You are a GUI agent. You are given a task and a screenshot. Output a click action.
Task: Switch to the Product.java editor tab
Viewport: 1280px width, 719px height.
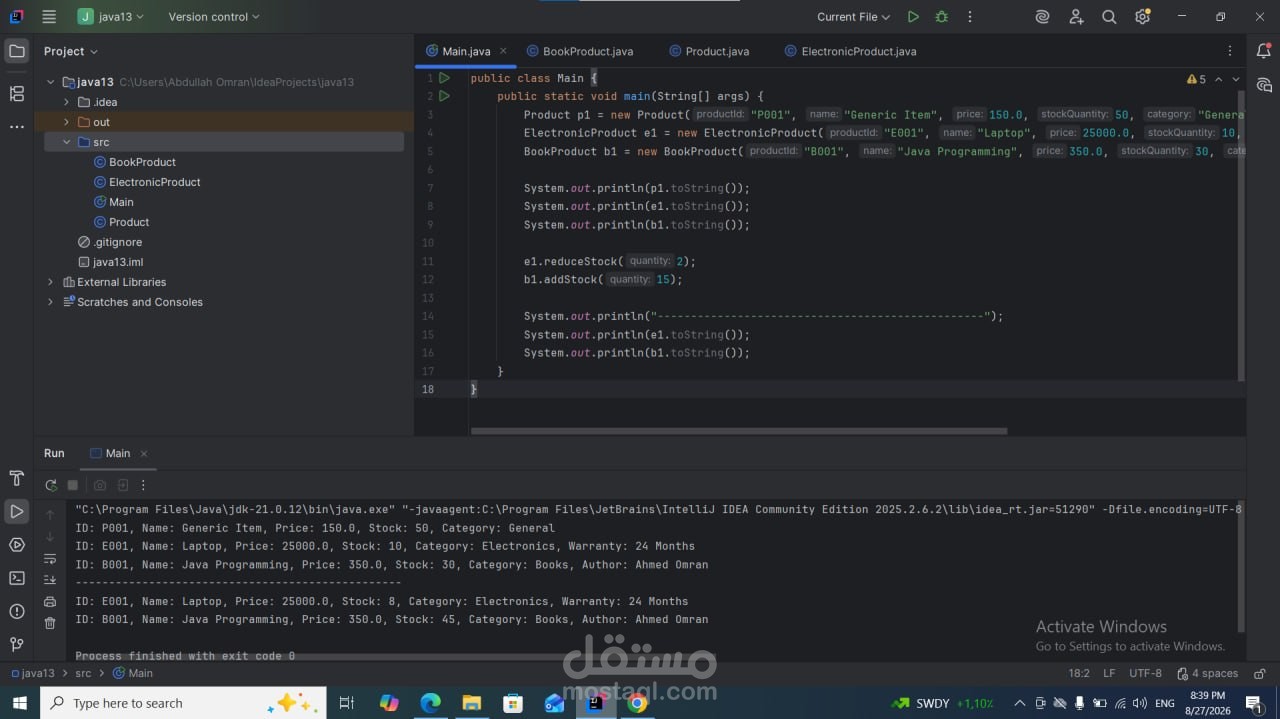pos(709,51)
